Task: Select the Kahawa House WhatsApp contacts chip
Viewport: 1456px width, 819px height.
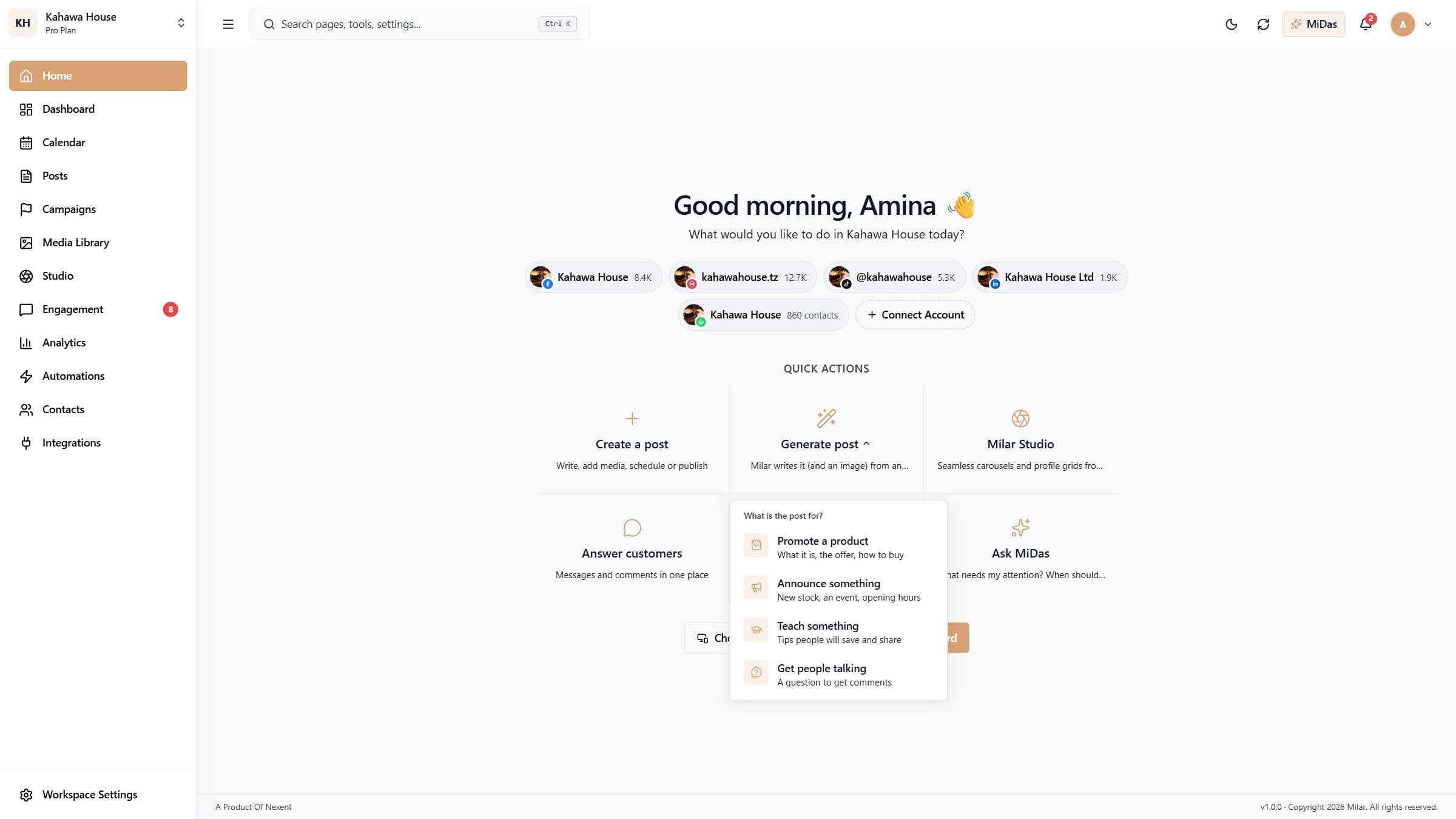Action: tap(763, 315)
